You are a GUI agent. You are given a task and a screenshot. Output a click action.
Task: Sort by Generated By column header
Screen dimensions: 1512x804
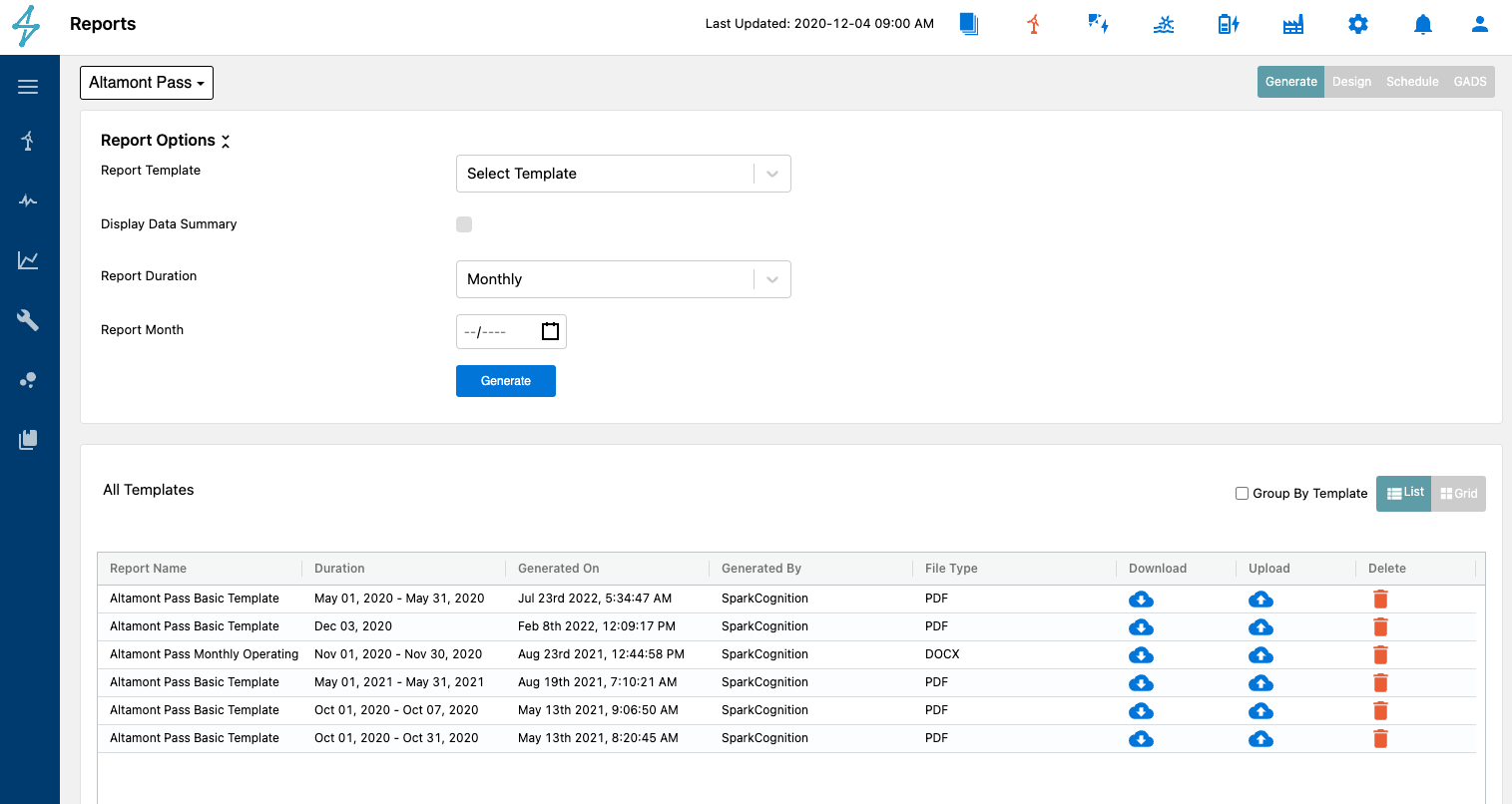click(761, 569)
